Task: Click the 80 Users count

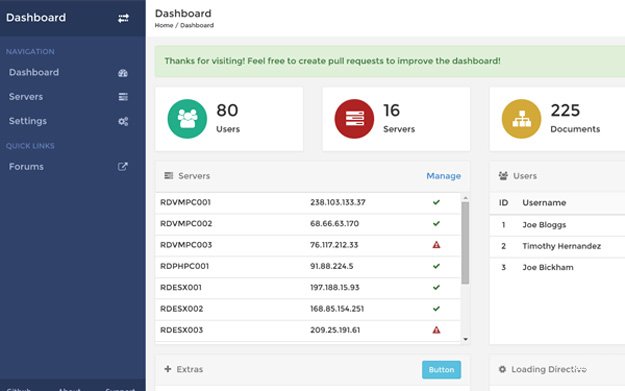Action: [227, 110]
